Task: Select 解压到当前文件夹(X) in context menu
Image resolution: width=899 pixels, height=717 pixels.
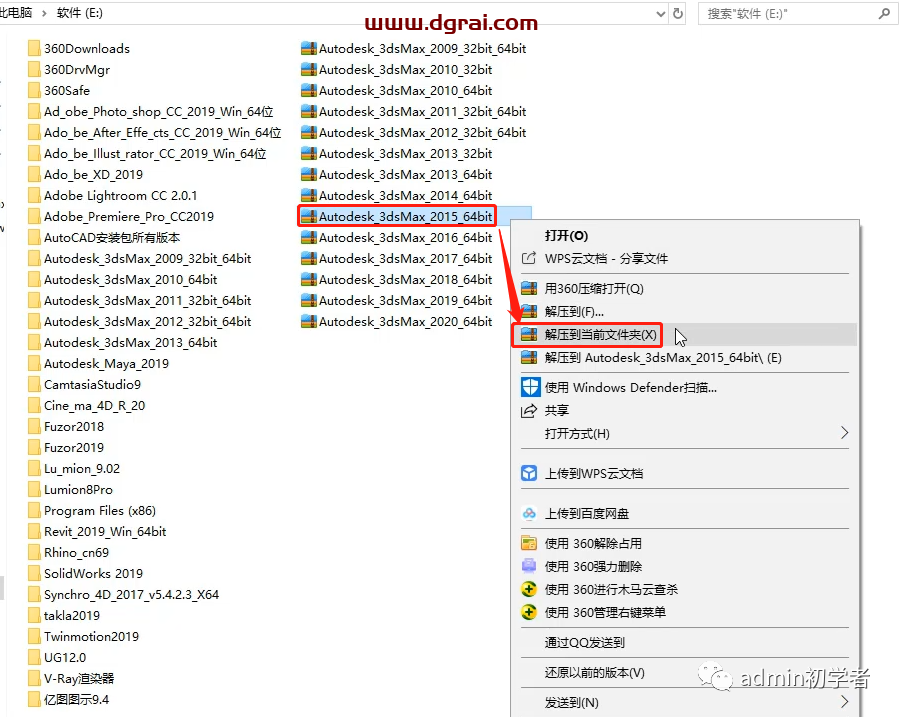Action: (x=600, y=334)
